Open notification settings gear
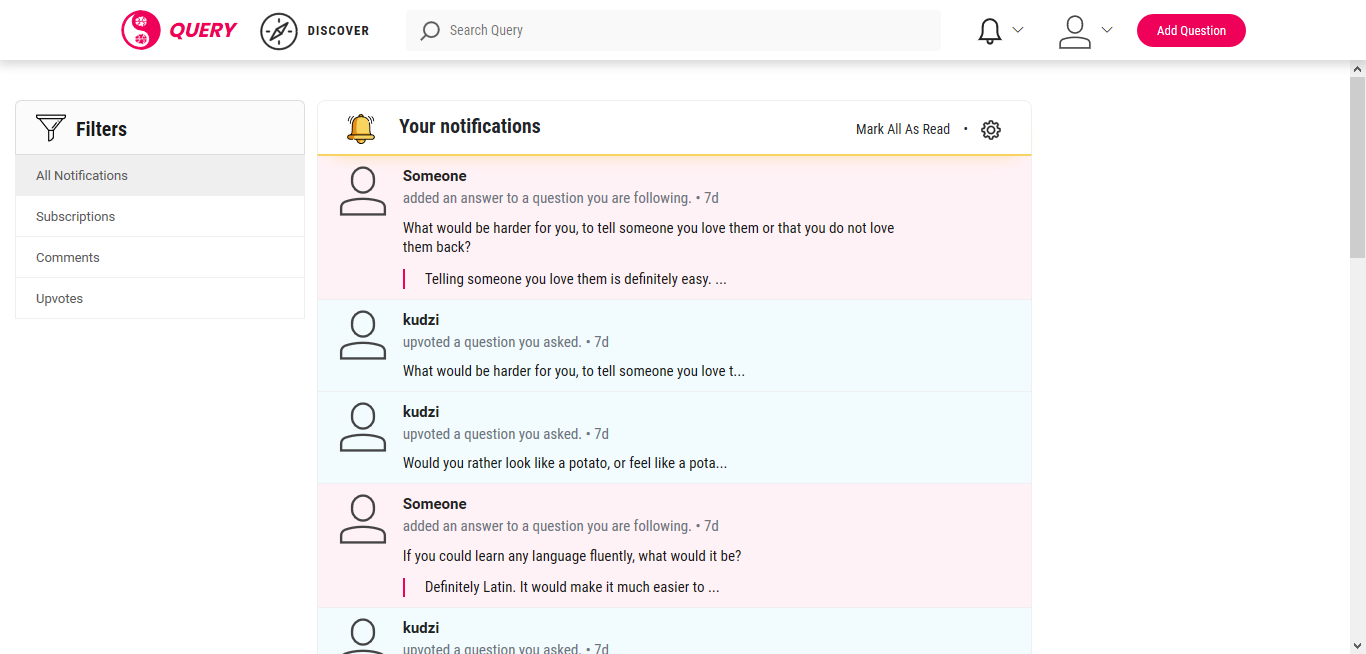The height and width of the screenshot is (654, 1366). click(x=991, y=130)
